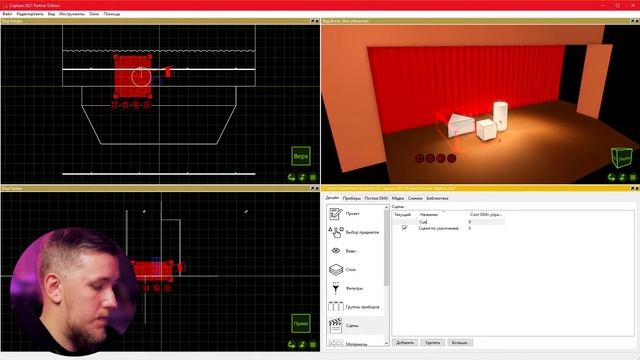This screenshot has width=640, height=360.
Task: Close the project panel using its header icon
Action: pos(637,188)
